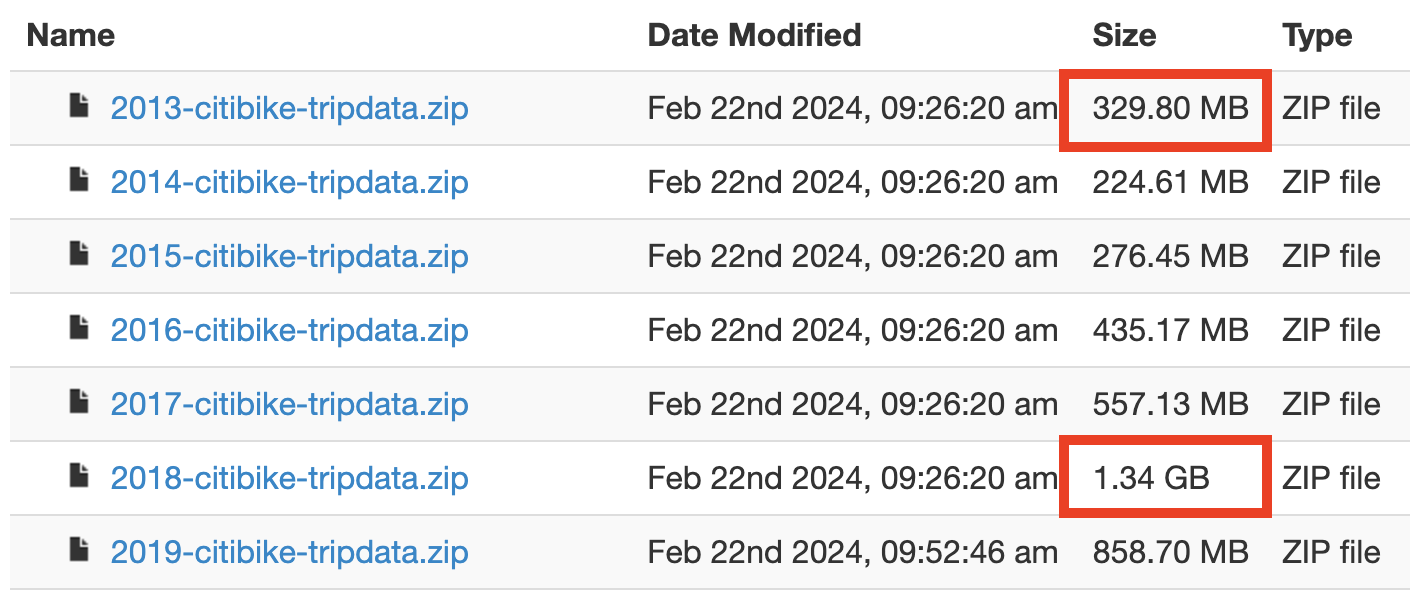1410x600 pixels.
Task: Select the 2016-citibike-tripdata.zip link
Action: tap(289, 330)
